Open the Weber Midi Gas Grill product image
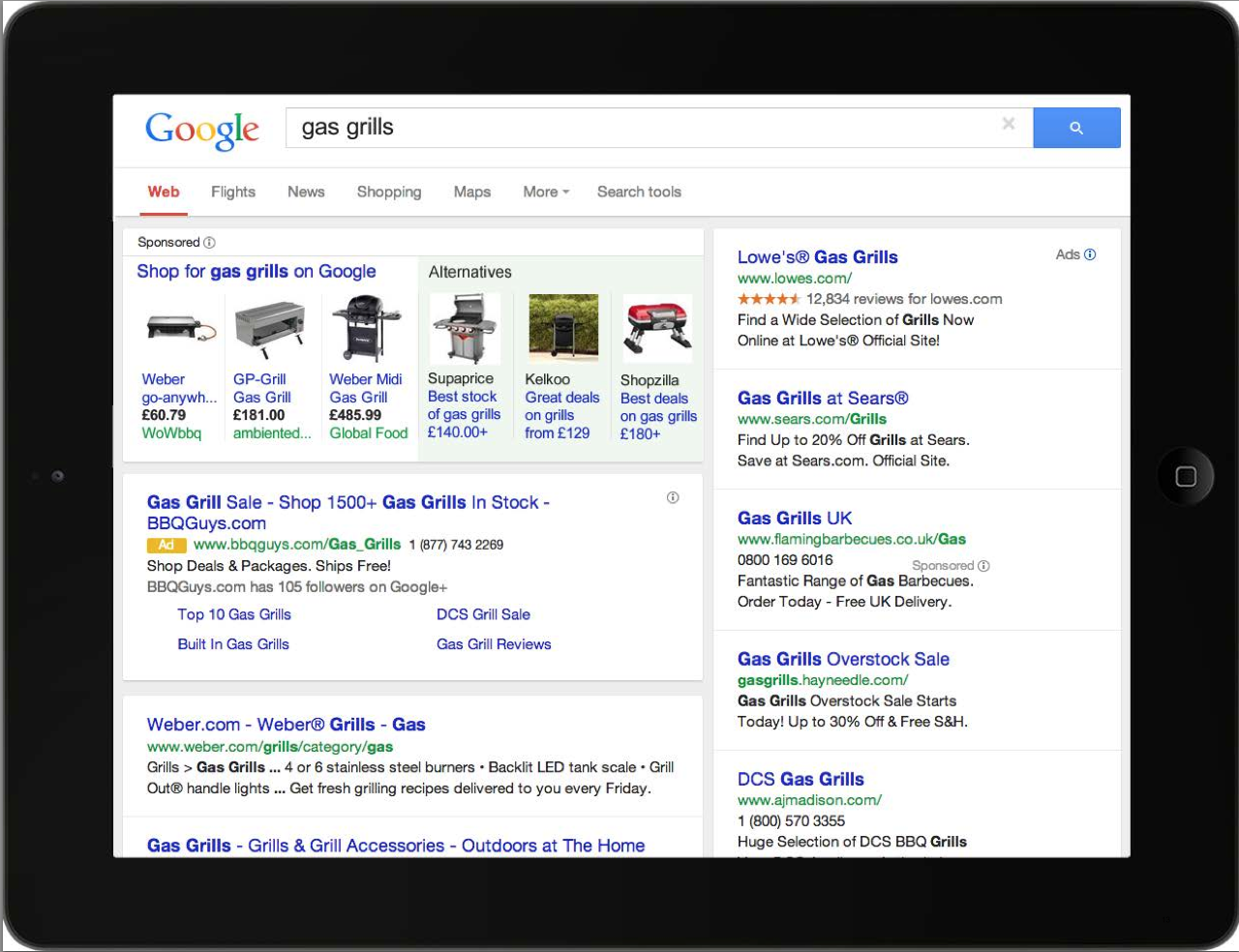This screenshot has height=952, width=1239. 366,328
